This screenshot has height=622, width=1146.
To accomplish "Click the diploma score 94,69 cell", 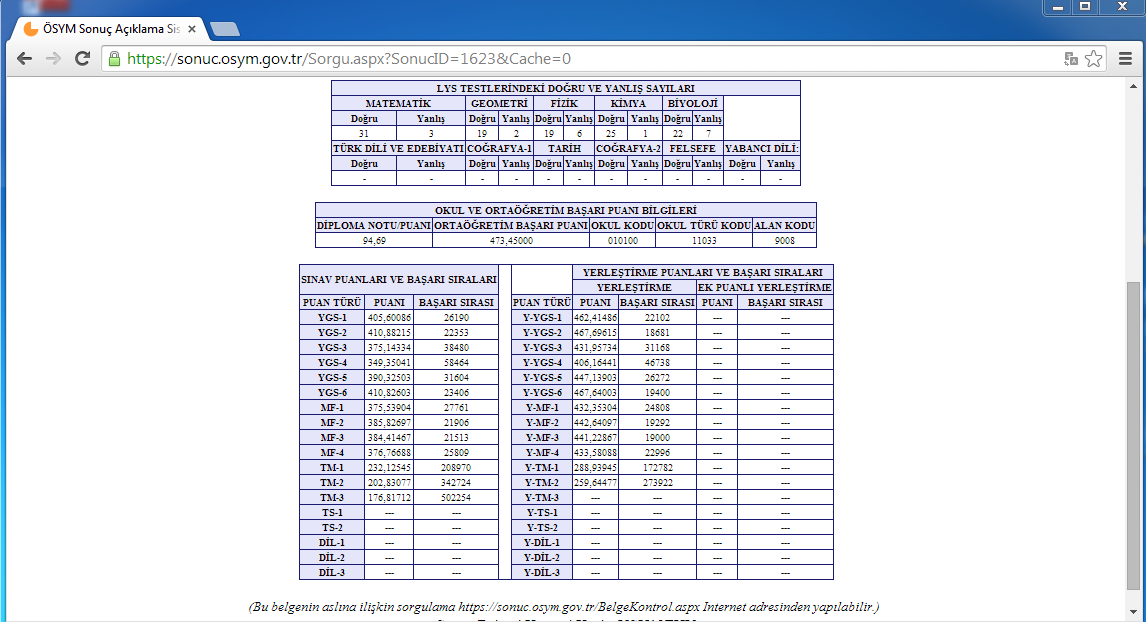I will tap(374, 240).
